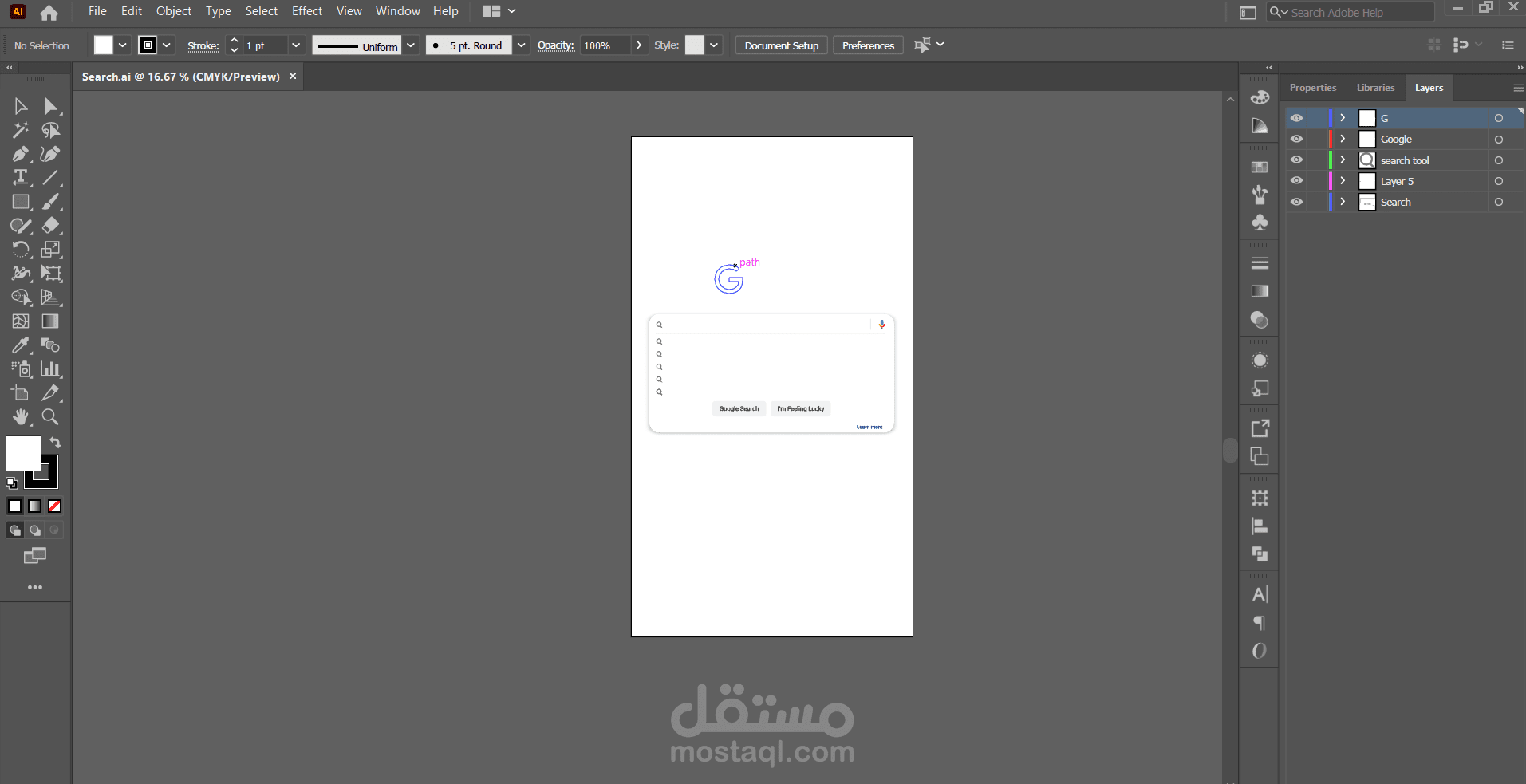Image resolution: width=1526 pixels, height=784 pixels.
Task: Click the large Fill color swatch
Action: [x=23, y=453]
